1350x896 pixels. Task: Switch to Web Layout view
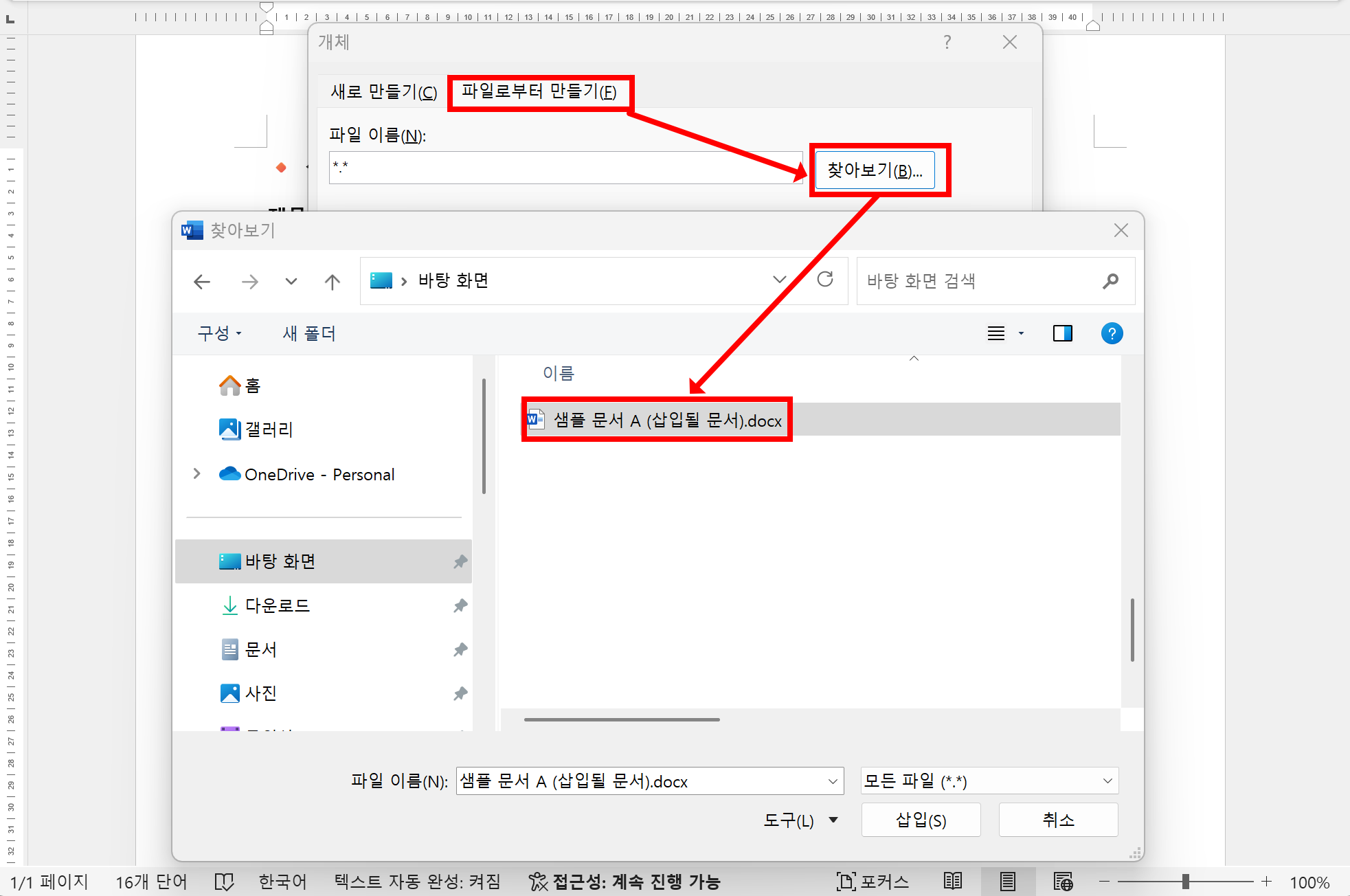pyautogui.click(x=1063, y=882)
